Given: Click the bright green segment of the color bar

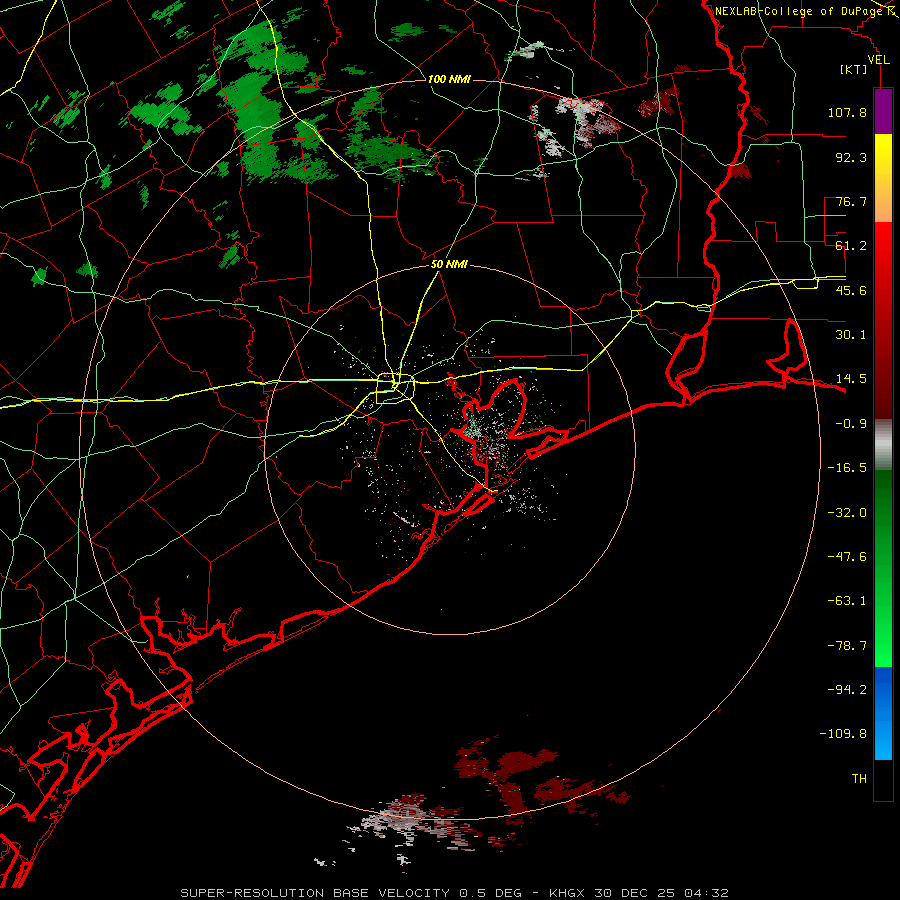Looking at the screenshot, I should click(883, 568).
